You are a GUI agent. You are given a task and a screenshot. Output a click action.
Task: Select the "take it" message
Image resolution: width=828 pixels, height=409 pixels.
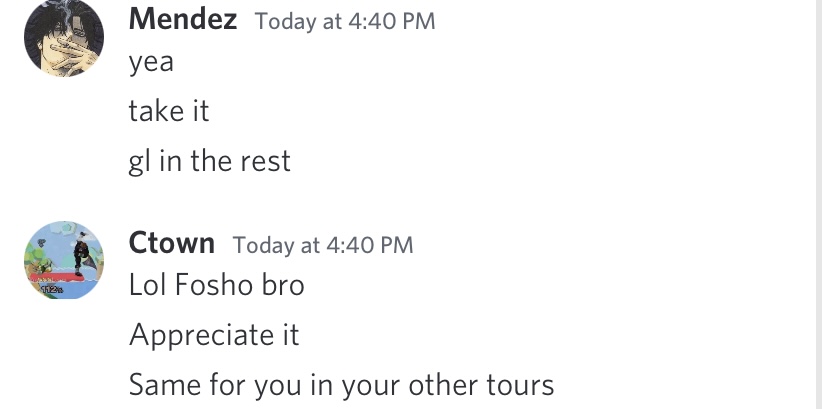[x=169, y=111]
